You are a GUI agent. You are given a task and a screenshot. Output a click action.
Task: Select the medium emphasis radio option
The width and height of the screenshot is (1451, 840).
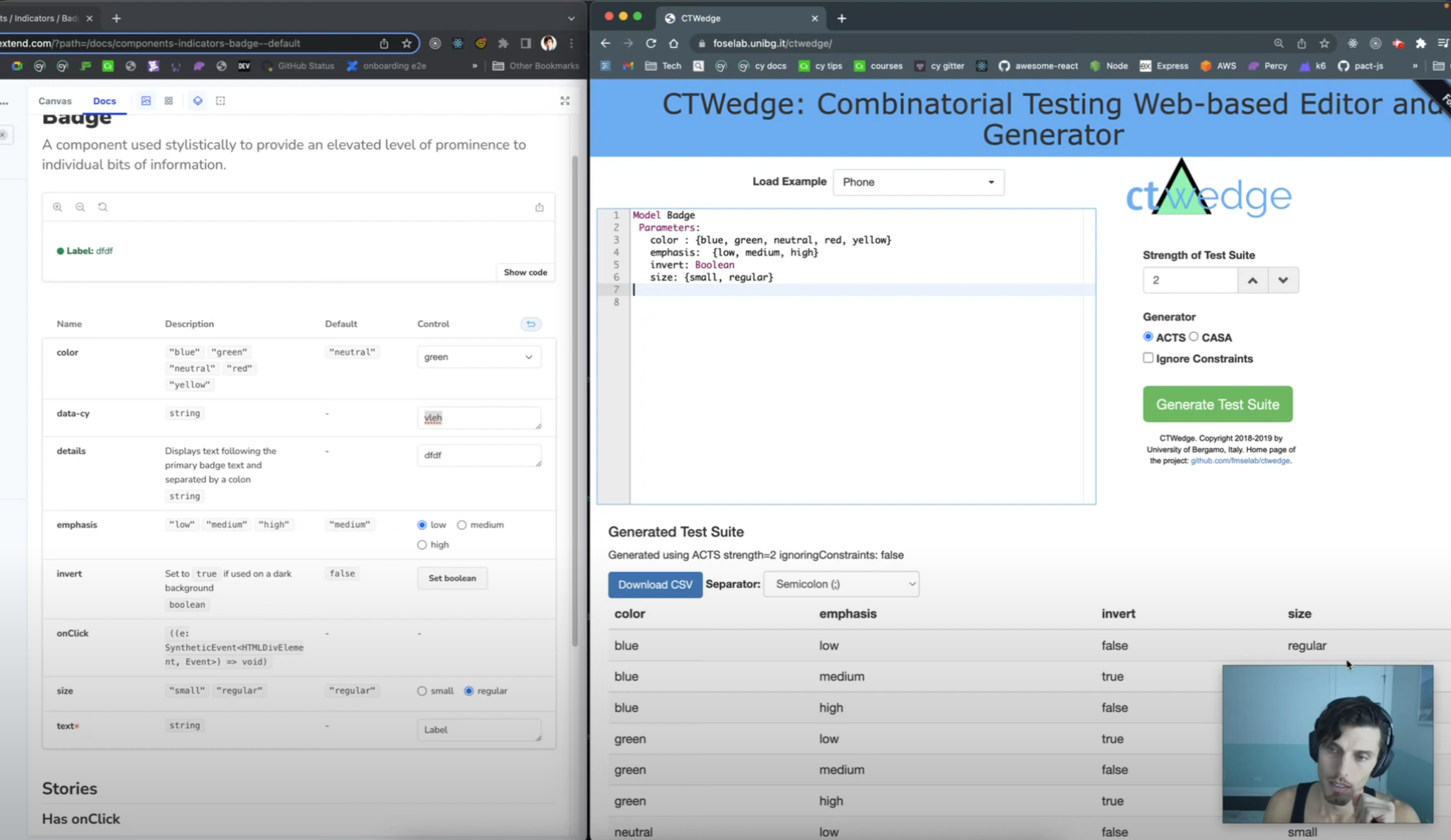(462, 525)
